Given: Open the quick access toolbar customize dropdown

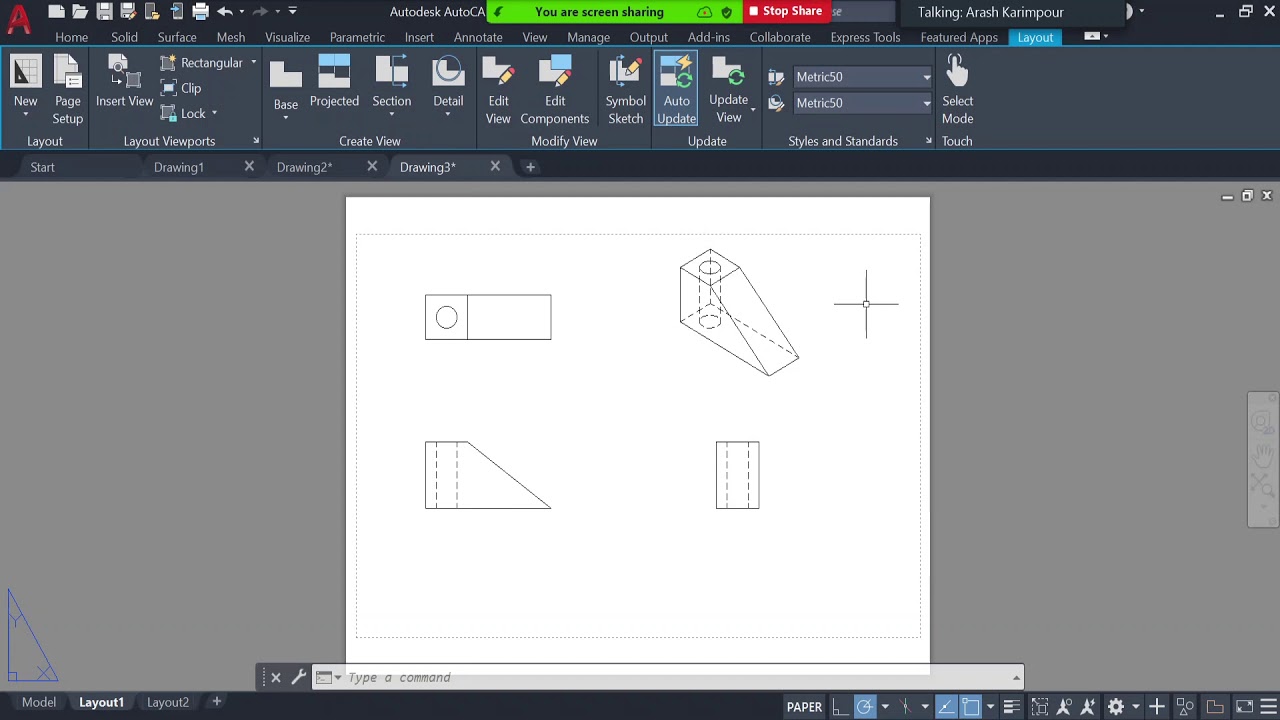Looking at the screenshot, I should click(x=292, y=12).
